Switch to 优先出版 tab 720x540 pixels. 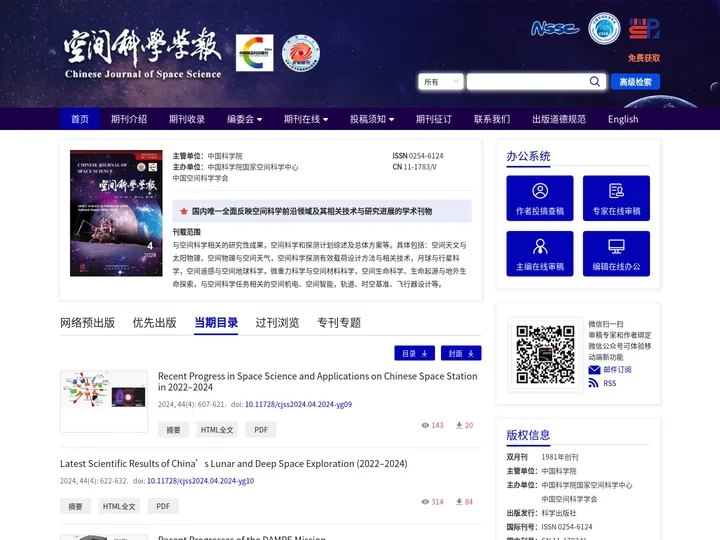[x=154, y=322]
